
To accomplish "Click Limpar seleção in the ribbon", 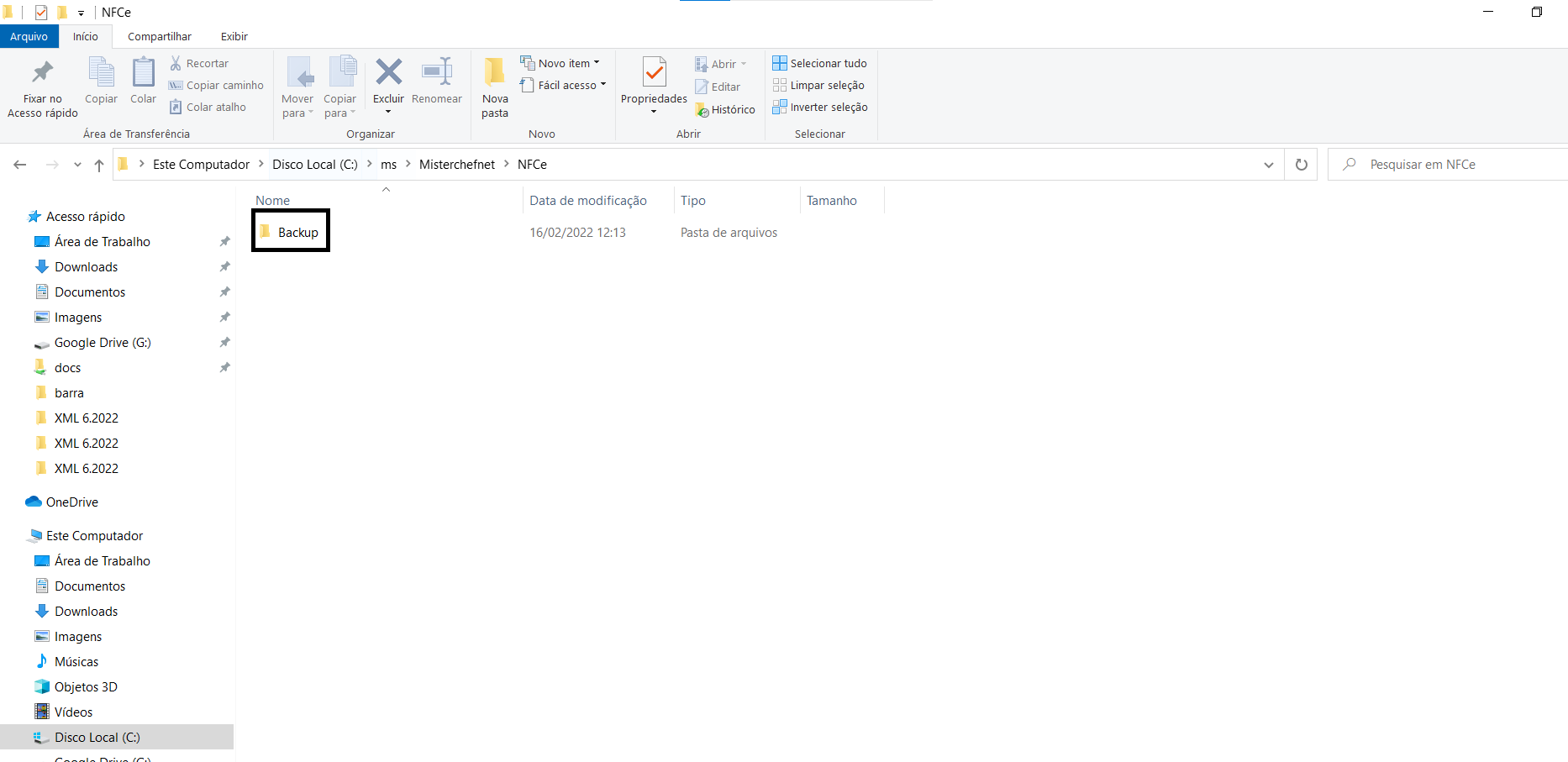I will click(818, 85).
